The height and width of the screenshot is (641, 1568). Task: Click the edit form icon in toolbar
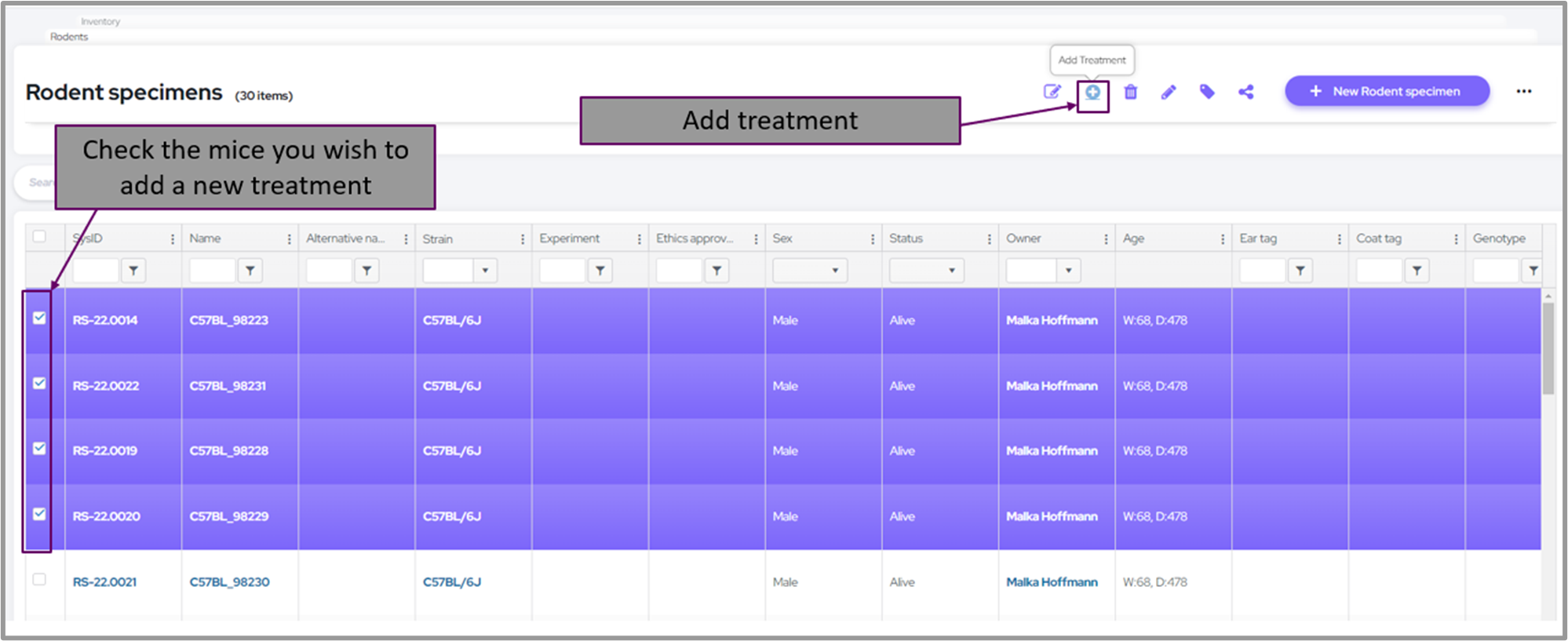point(1052,93)
